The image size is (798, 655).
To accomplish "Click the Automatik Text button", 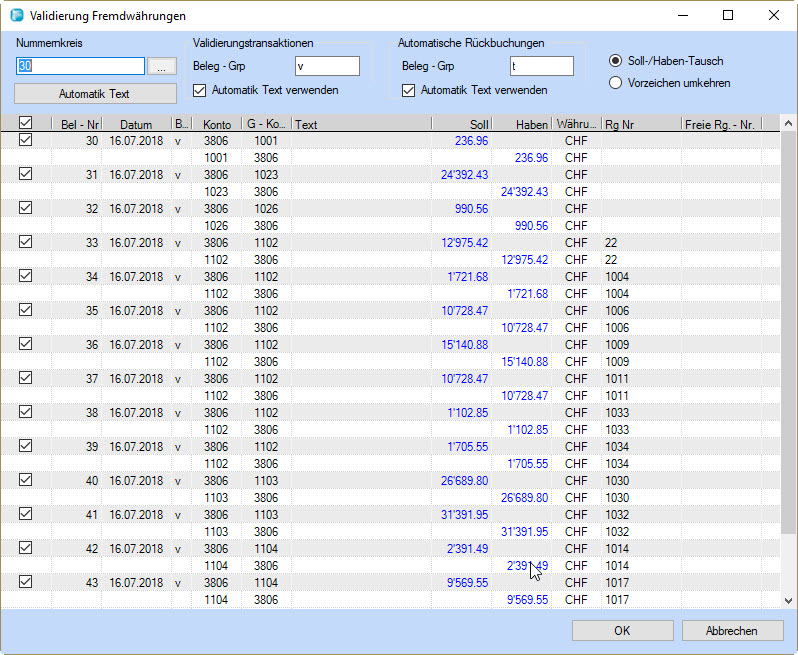I will pos(95,94).
